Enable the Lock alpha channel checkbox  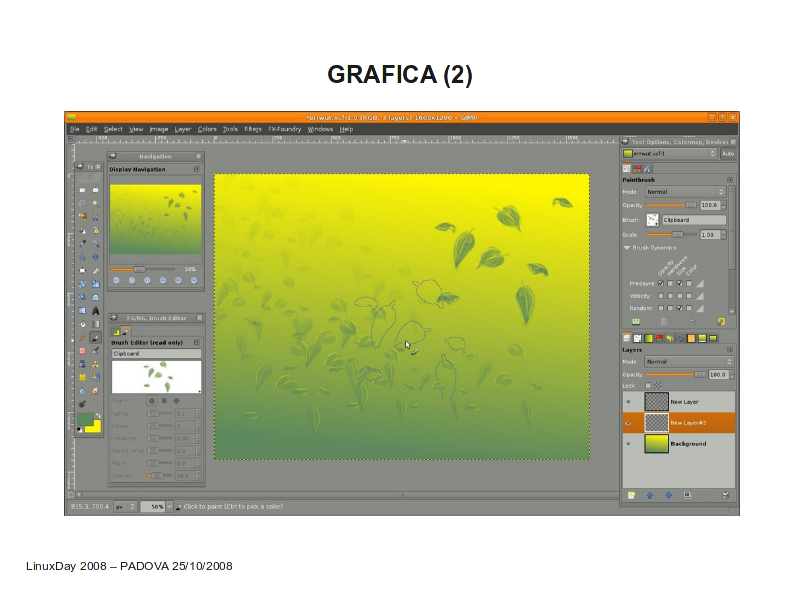(648, 385)
